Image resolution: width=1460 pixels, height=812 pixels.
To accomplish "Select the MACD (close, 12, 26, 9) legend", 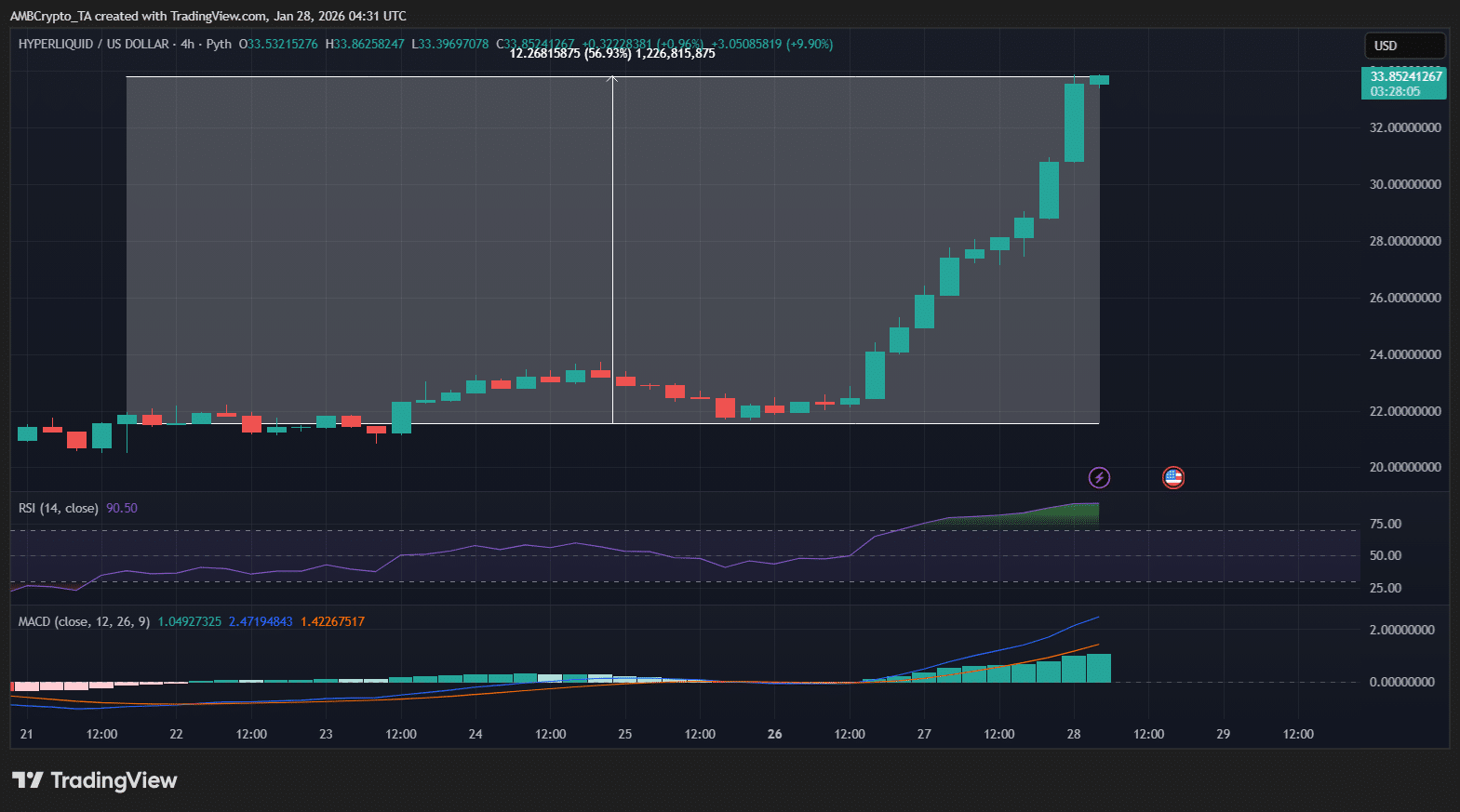I will [x=84, y=621].
